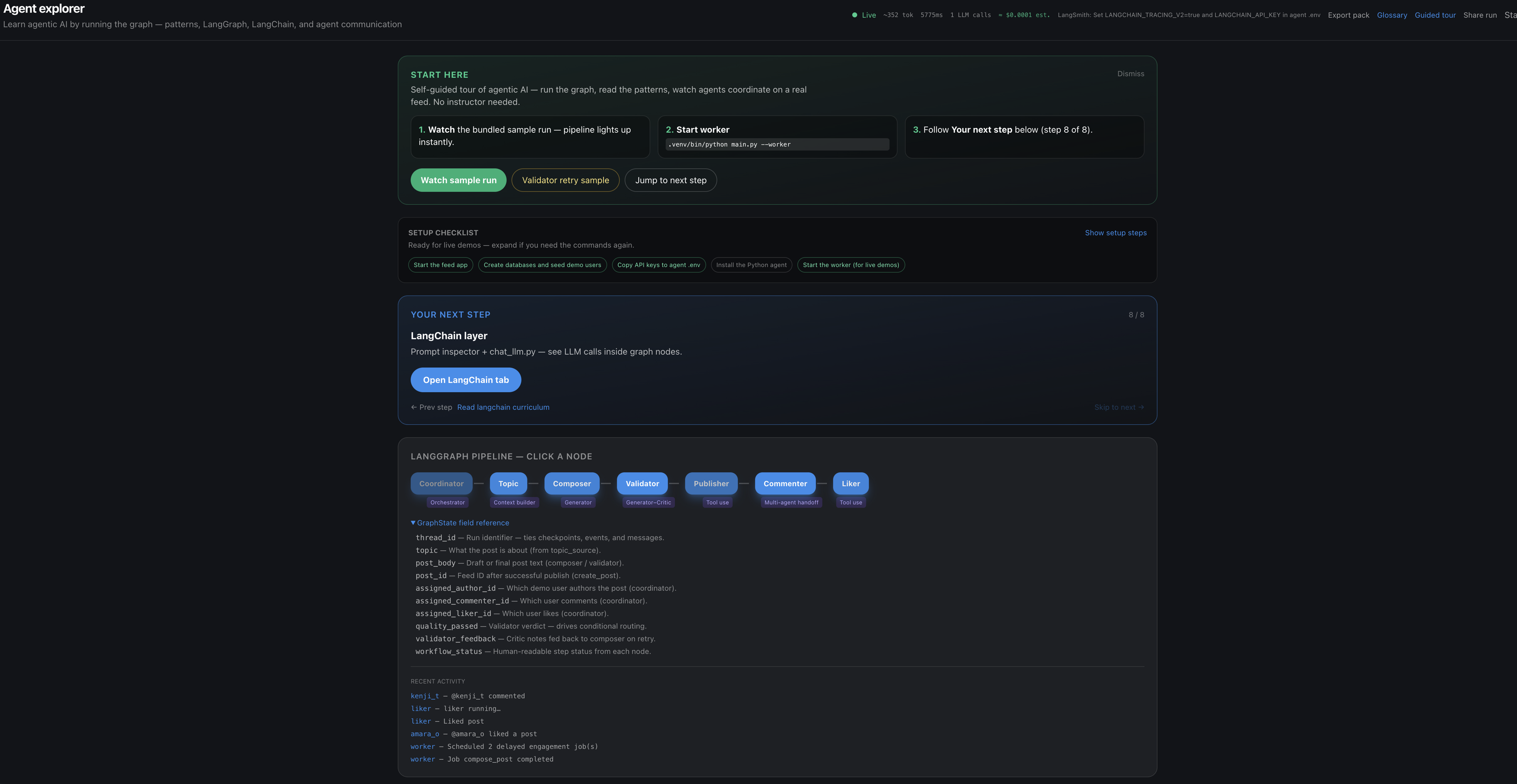
Task: Open the Validator retry sample
Action: pyautogui.click(x=565, y=180)
